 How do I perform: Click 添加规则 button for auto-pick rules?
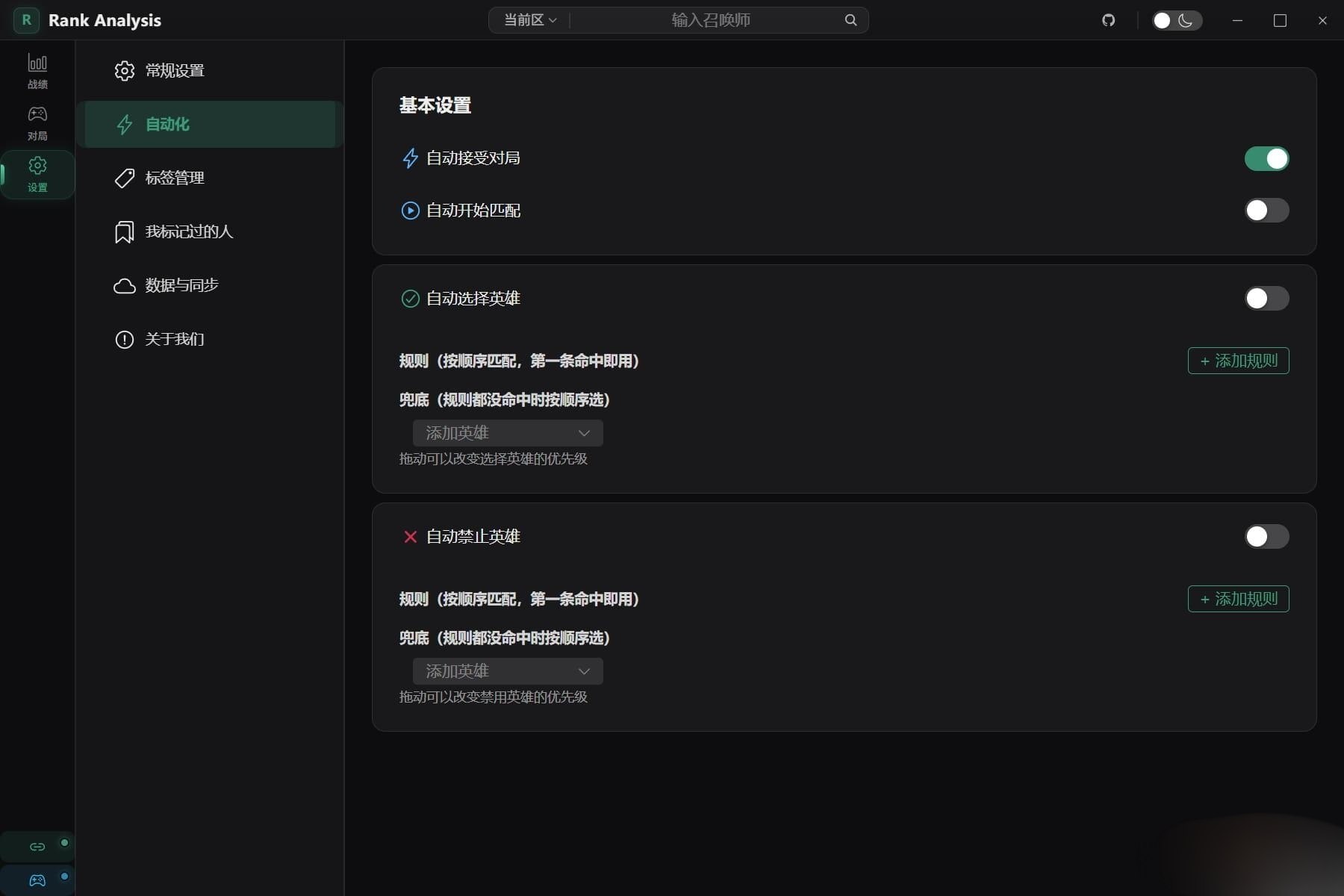pos(1238,361)
